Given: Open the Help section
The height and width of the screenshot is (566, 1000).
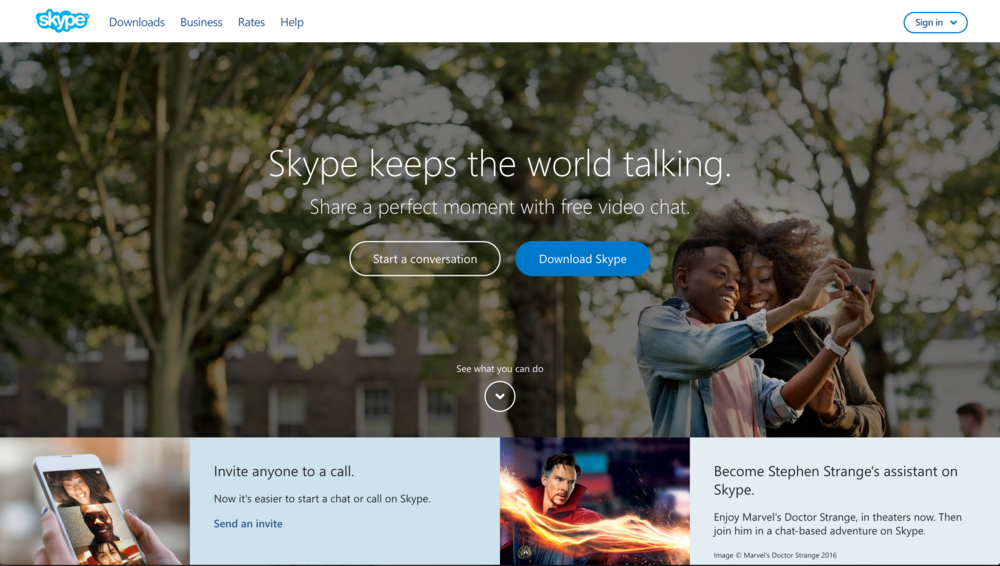Looking at the screenshot, I should 291,22.
